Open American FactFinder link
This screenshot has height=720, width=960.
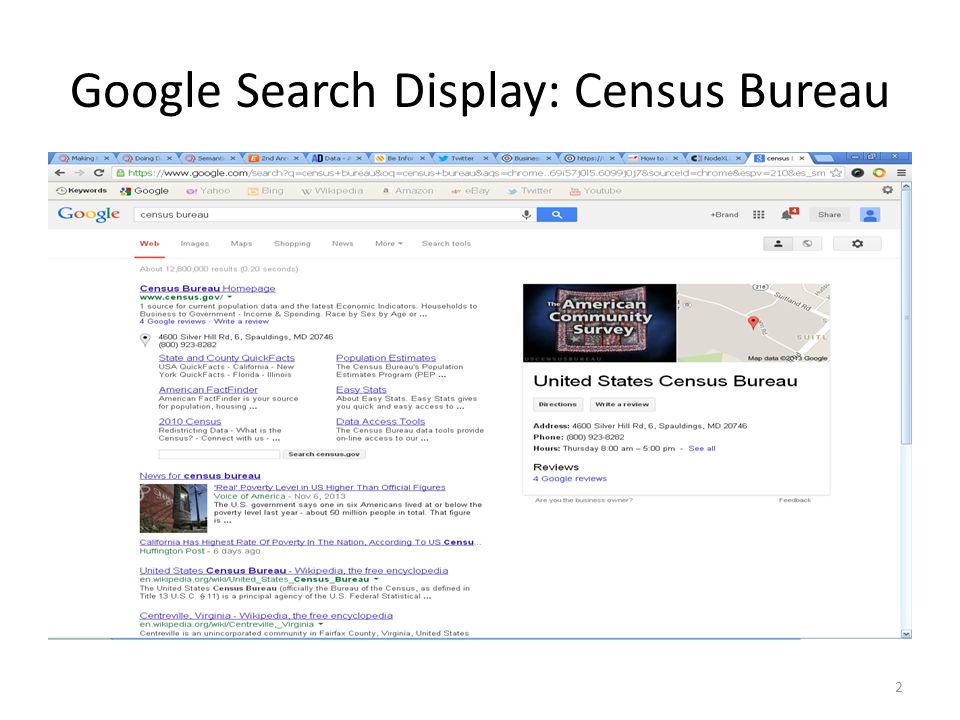(x=208, y=389)
